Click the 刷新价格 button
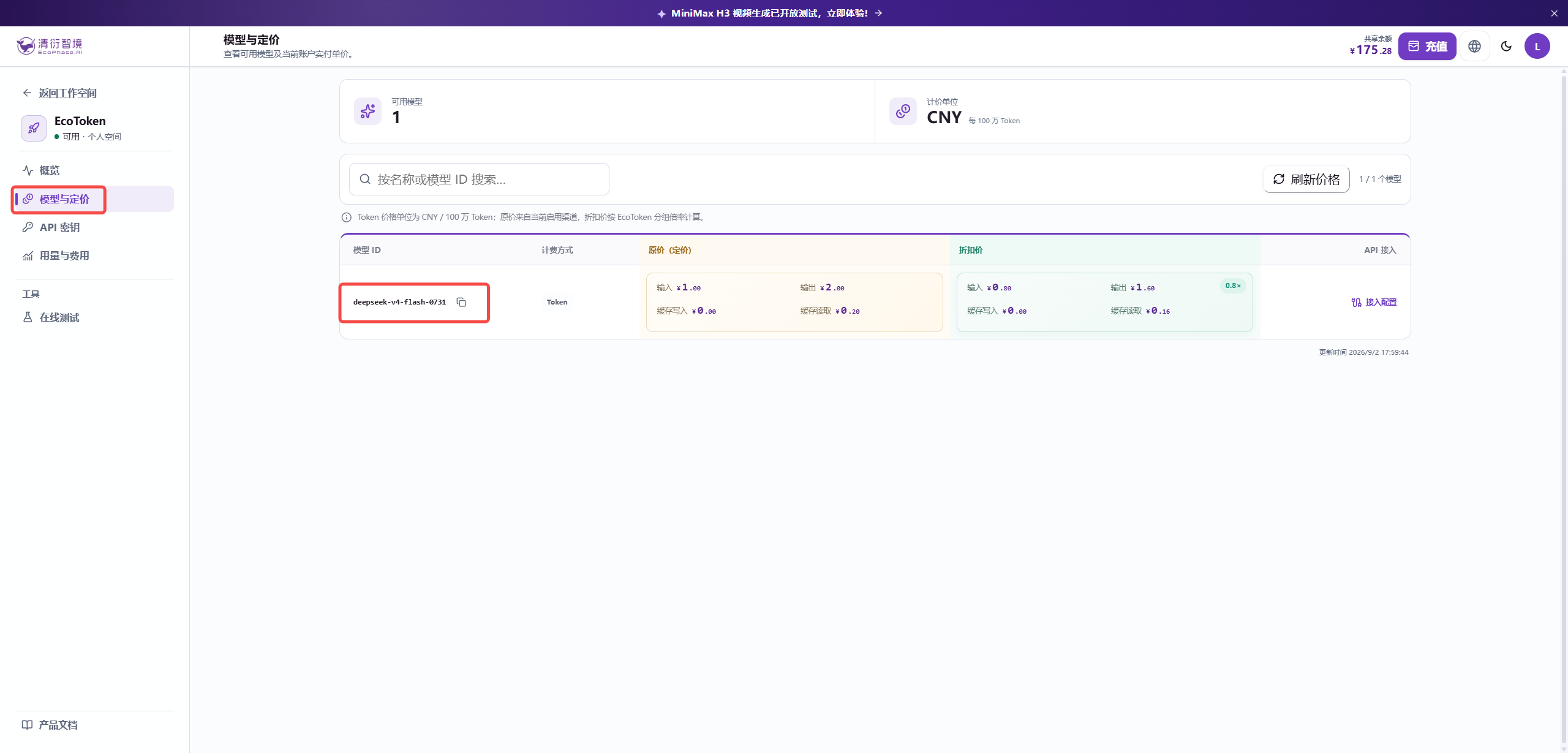The height and width of the screenshot is (753, 1568). point(1306,179)
